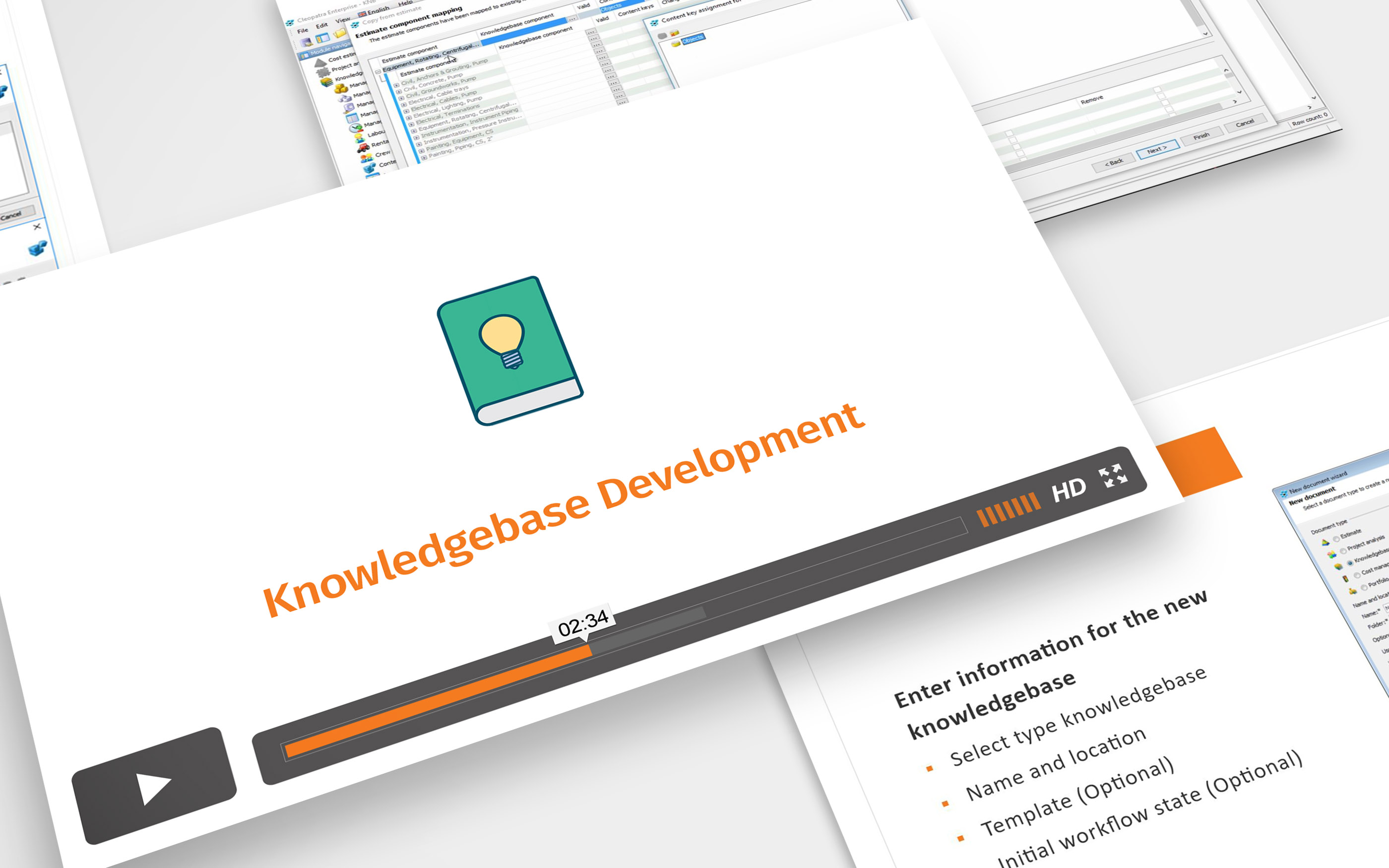
Task: Toggle the HD quality icon
Action: pyautogui.click(x=1068, y=490)
